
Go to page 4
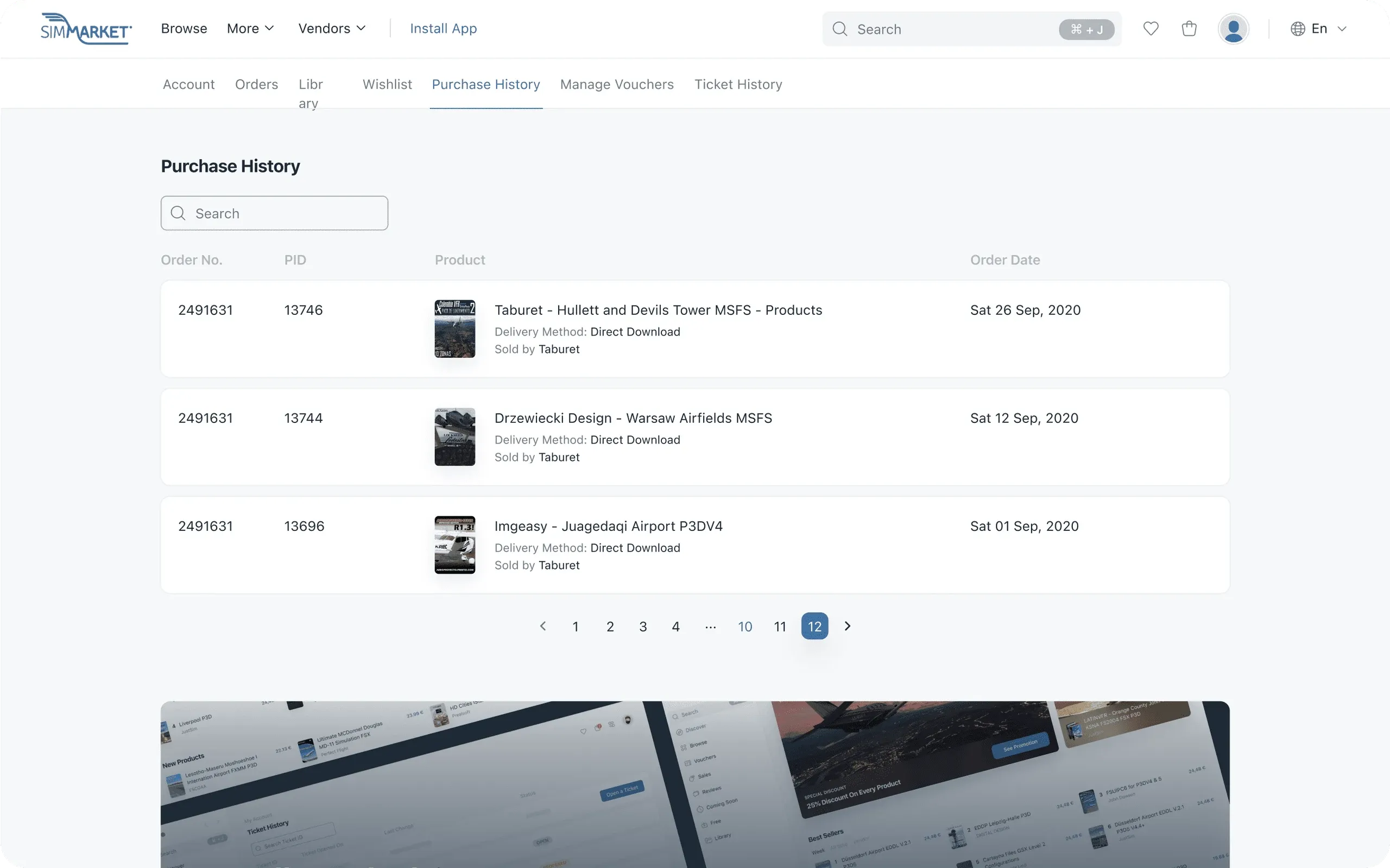coord(676,626)
